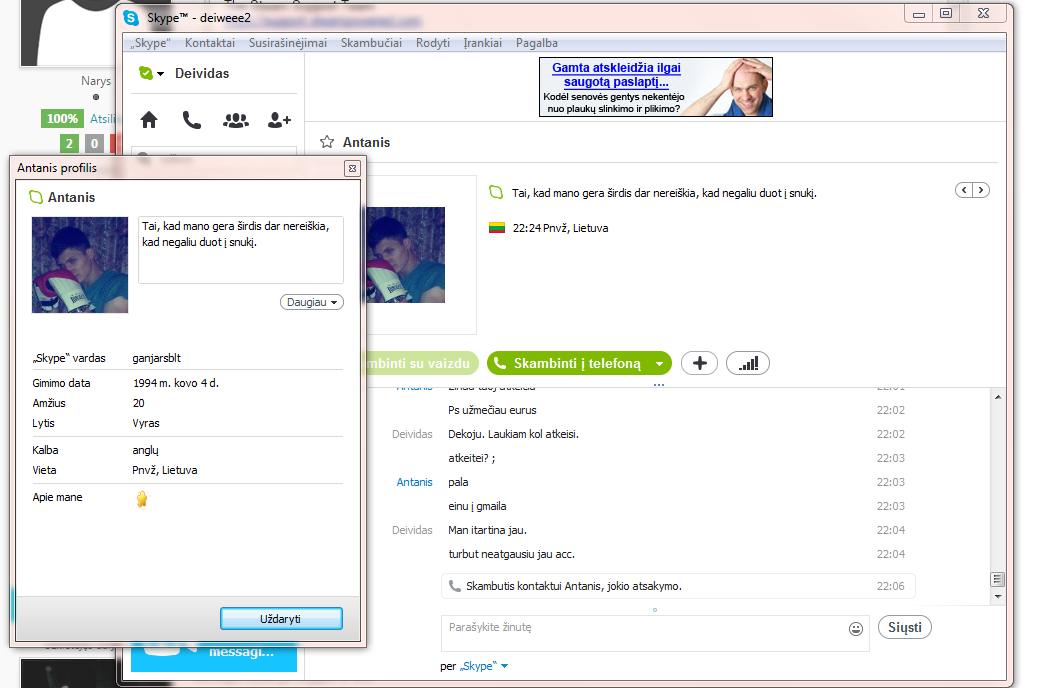Go to next header item arrow
1040x688 pixels.
pos(981,190)
